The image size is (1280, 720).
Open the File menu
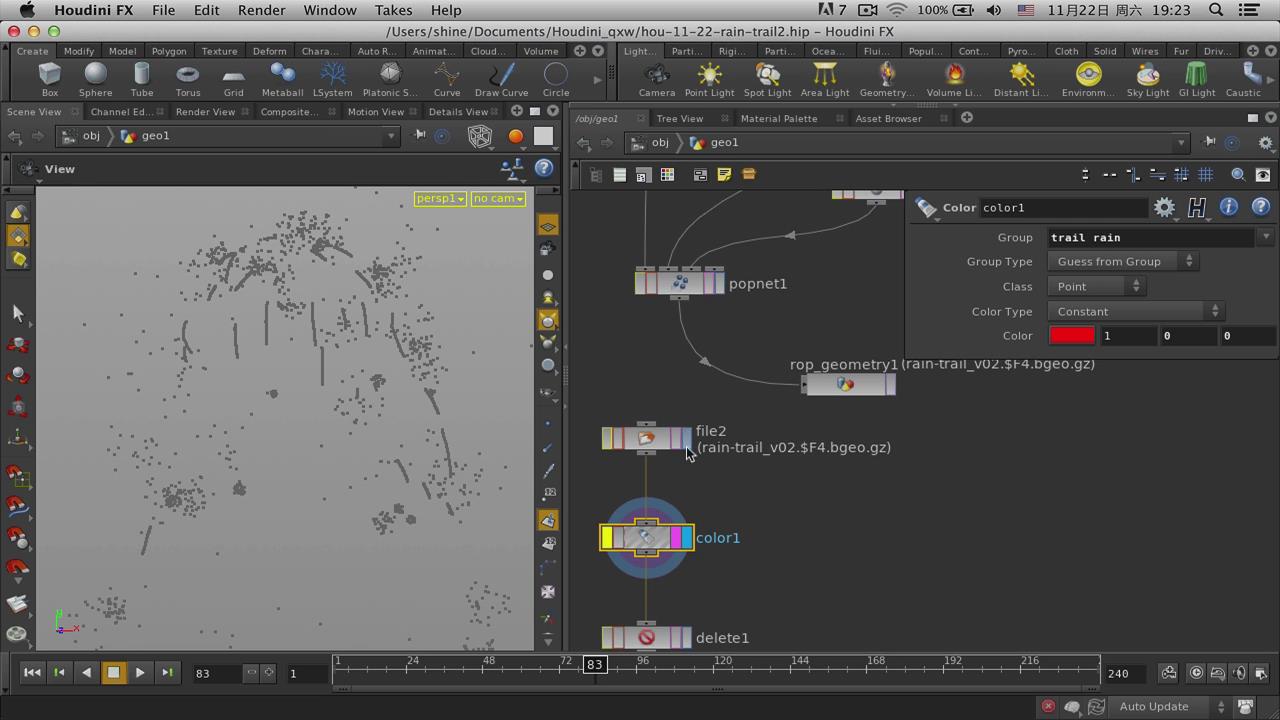tap(163, 10)
